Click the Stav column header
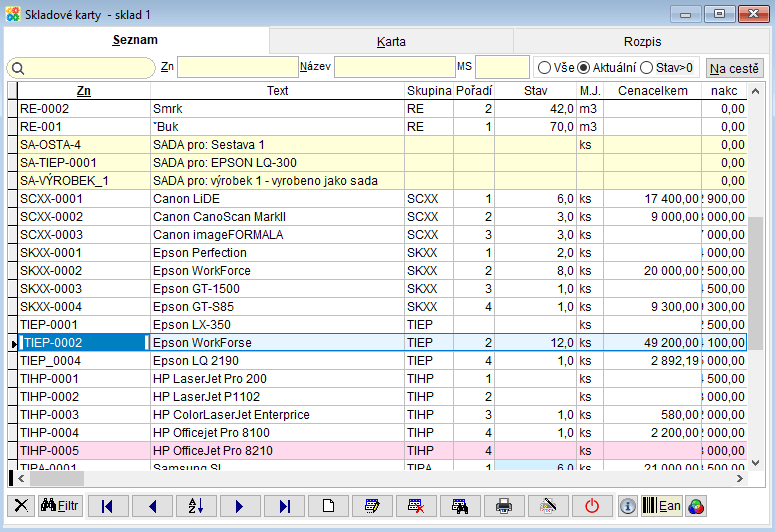Viewport: 775px width, 532px height. [535, 90]
